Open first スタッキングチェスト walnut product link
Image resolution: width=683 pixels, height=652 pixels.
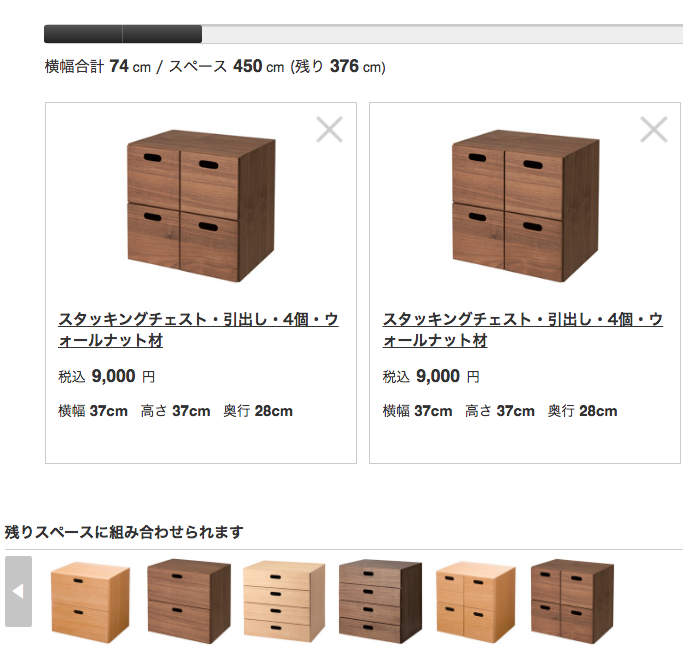click(198, 330)
